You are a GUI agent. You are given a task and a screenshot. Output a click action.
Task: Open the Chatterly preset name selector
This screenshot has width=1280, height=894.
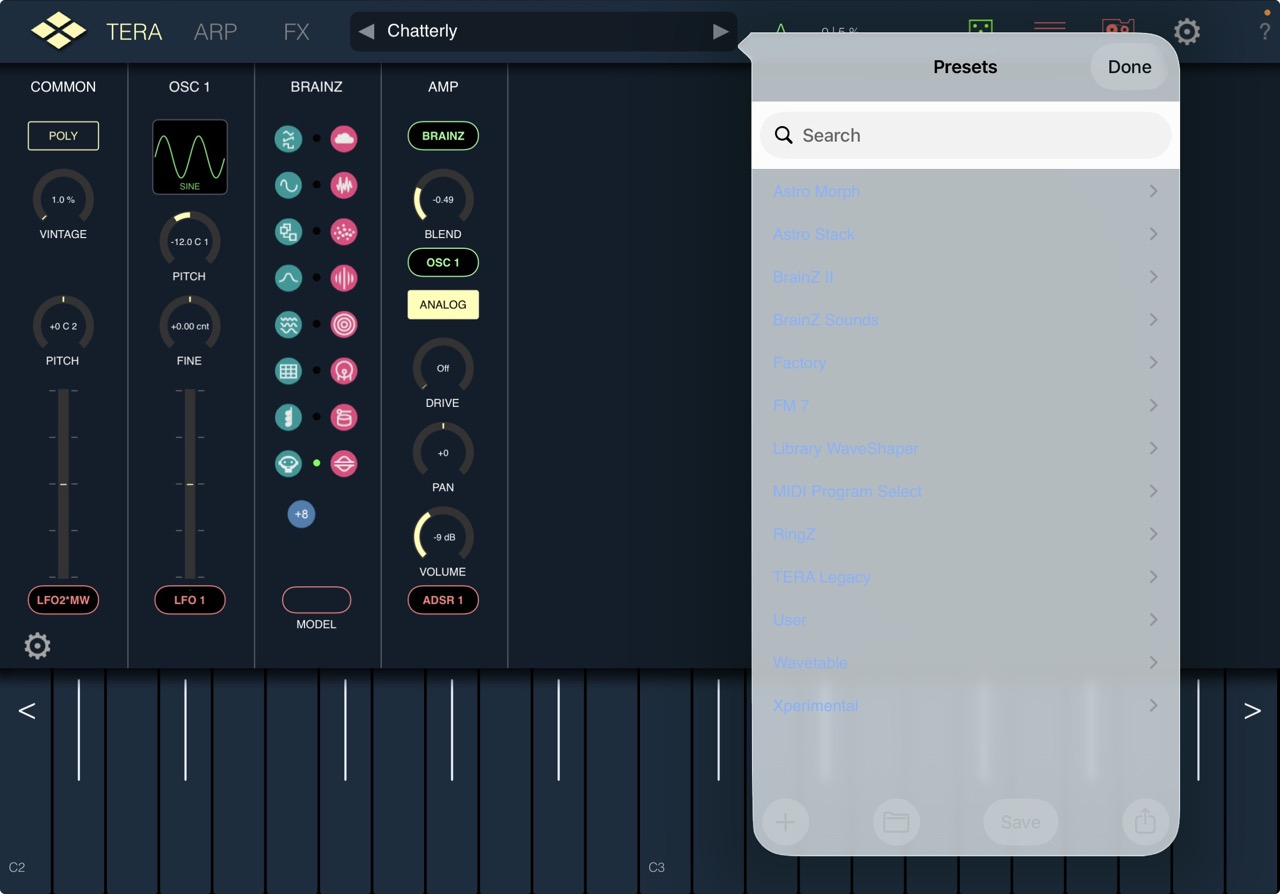(544, 31)
